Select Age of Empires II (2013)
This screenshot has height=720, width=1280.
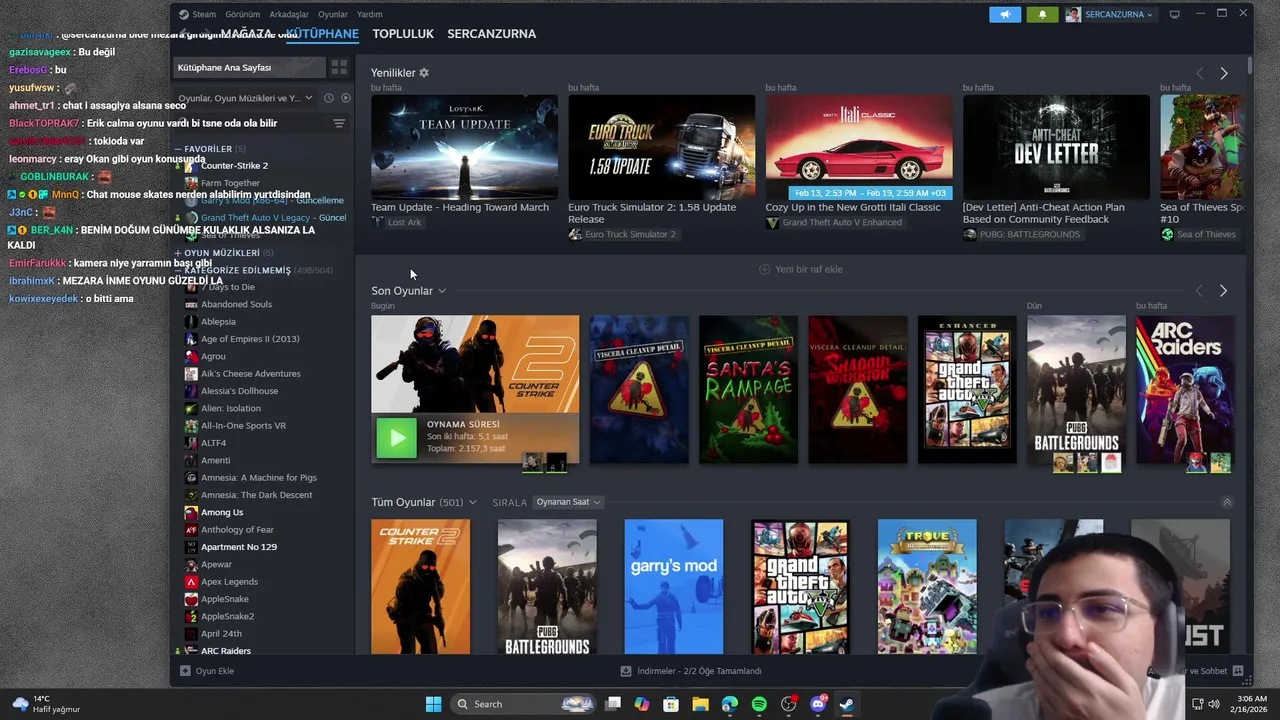pyautogui.click(x=250, y=339)
